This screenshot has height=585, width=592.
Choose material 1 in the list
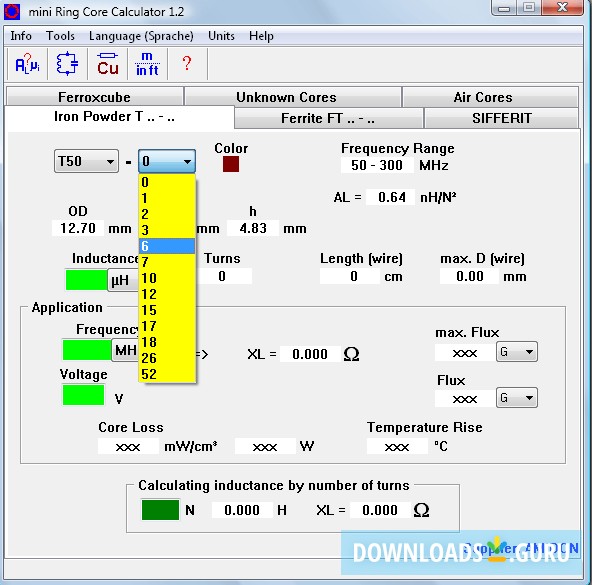pyautogui.click(x=167, y=198)
